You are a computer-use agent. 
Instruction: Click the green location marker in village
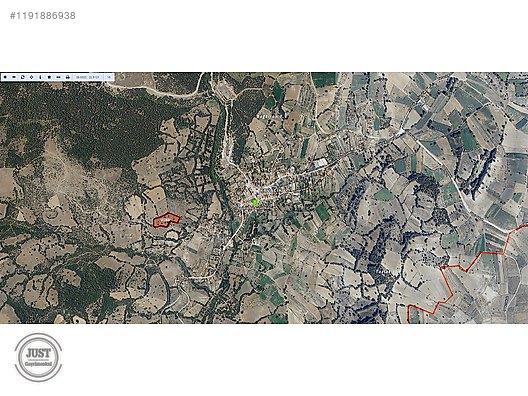tap(255, 202)
